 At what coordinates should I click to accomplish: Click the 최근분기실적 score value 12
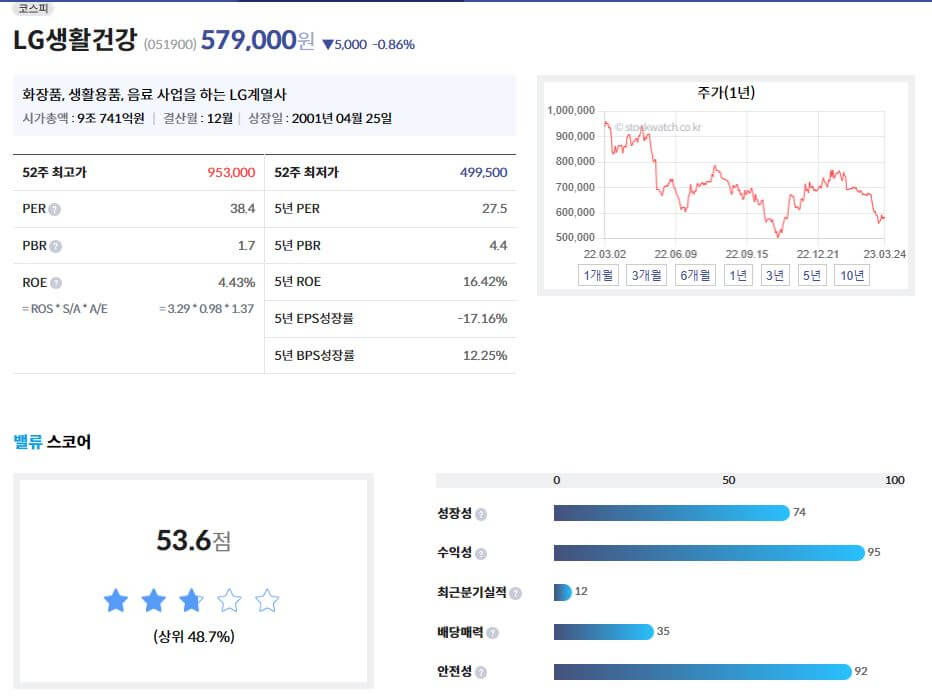click(581, 591)
